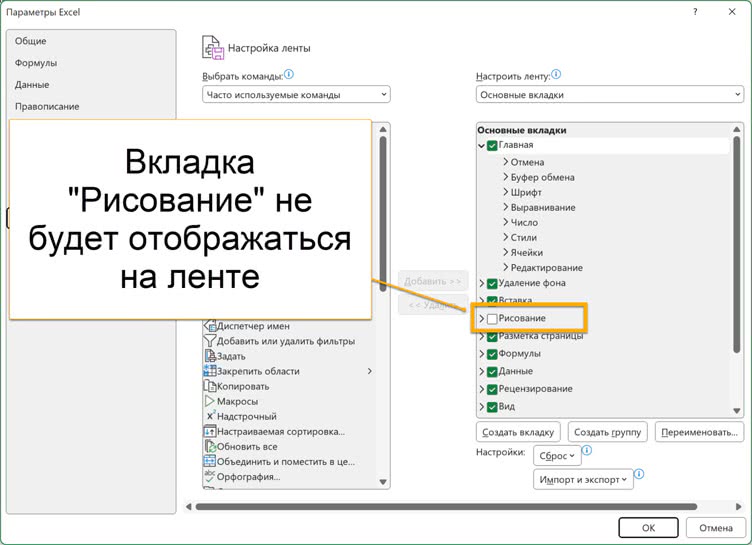Image resolution: width=752 pixels, height=545 pixels.
Task: Expand the Буфер обмена group
Action: 505,177
